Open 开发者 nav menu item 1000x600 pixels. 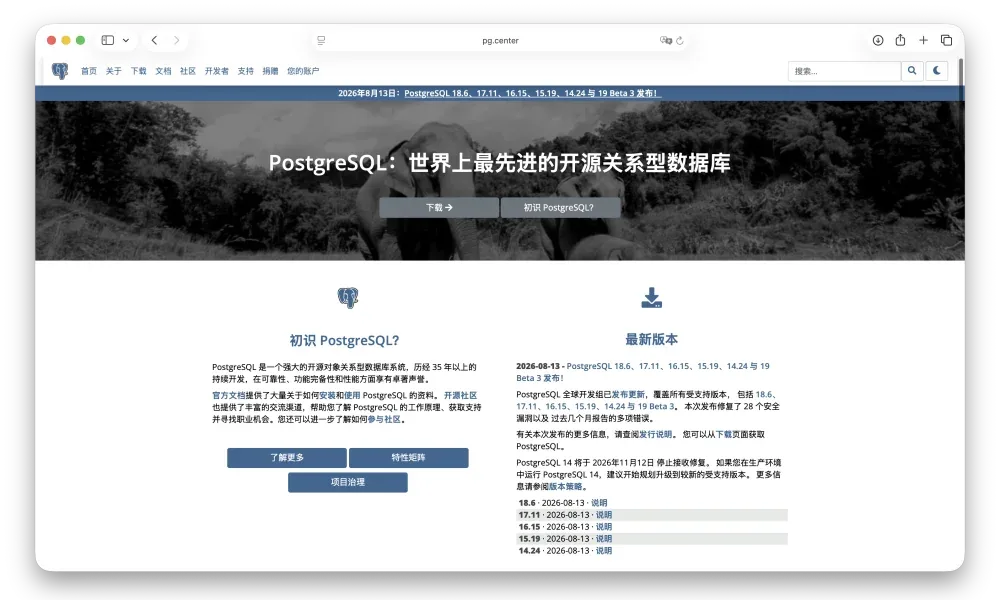coord(217,71)
